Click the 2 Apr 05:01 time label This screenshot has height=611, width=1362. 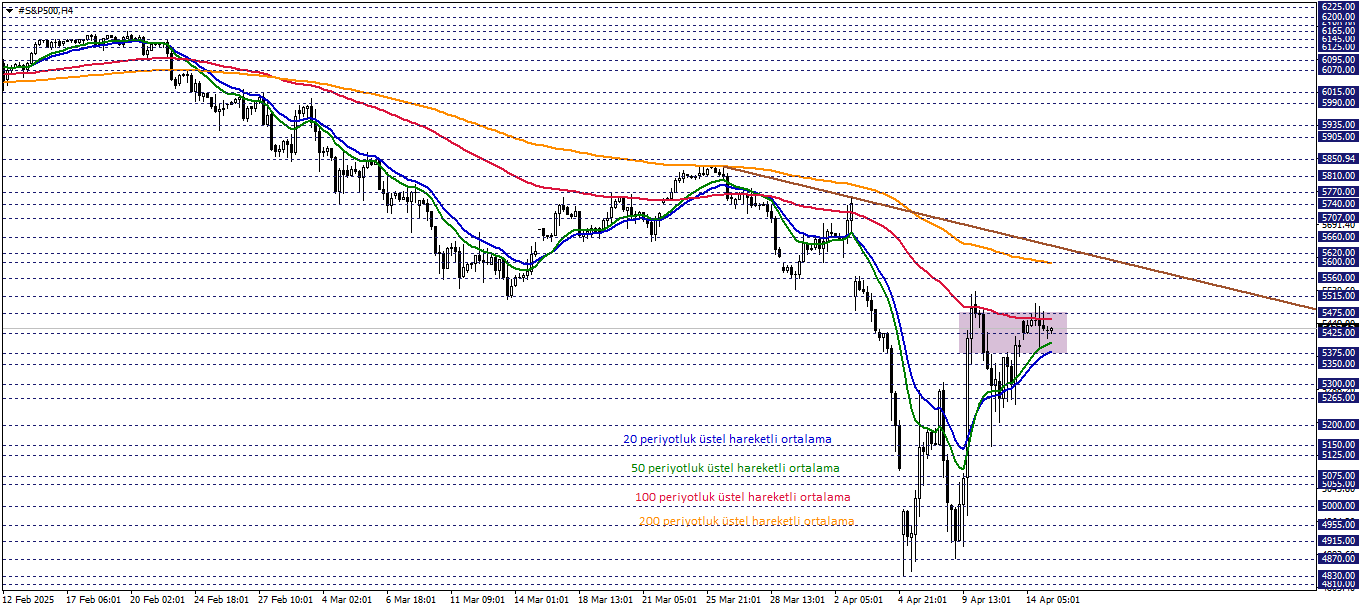click(x=859, y=600)
